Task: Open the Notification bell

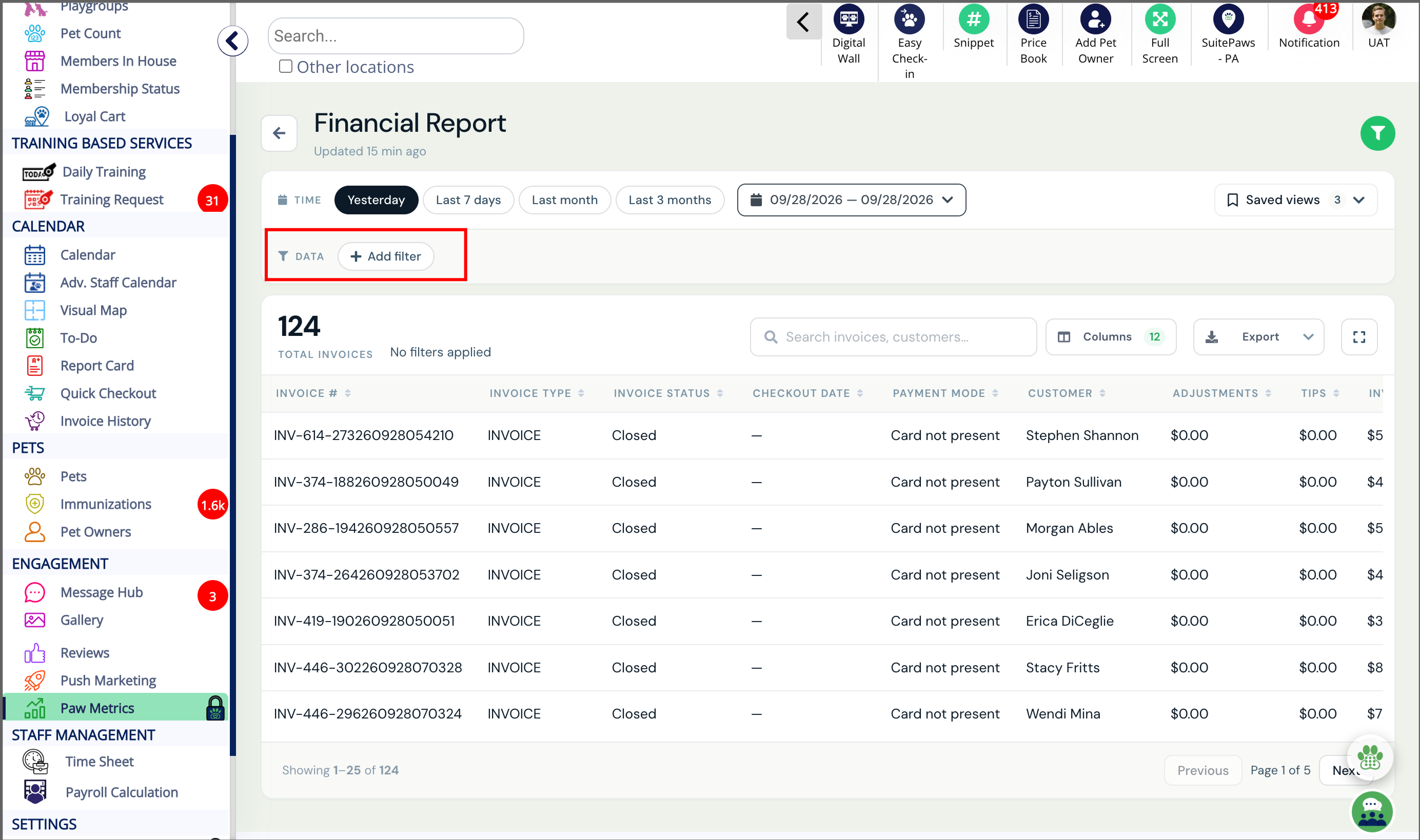Action: click(1309, 20)
